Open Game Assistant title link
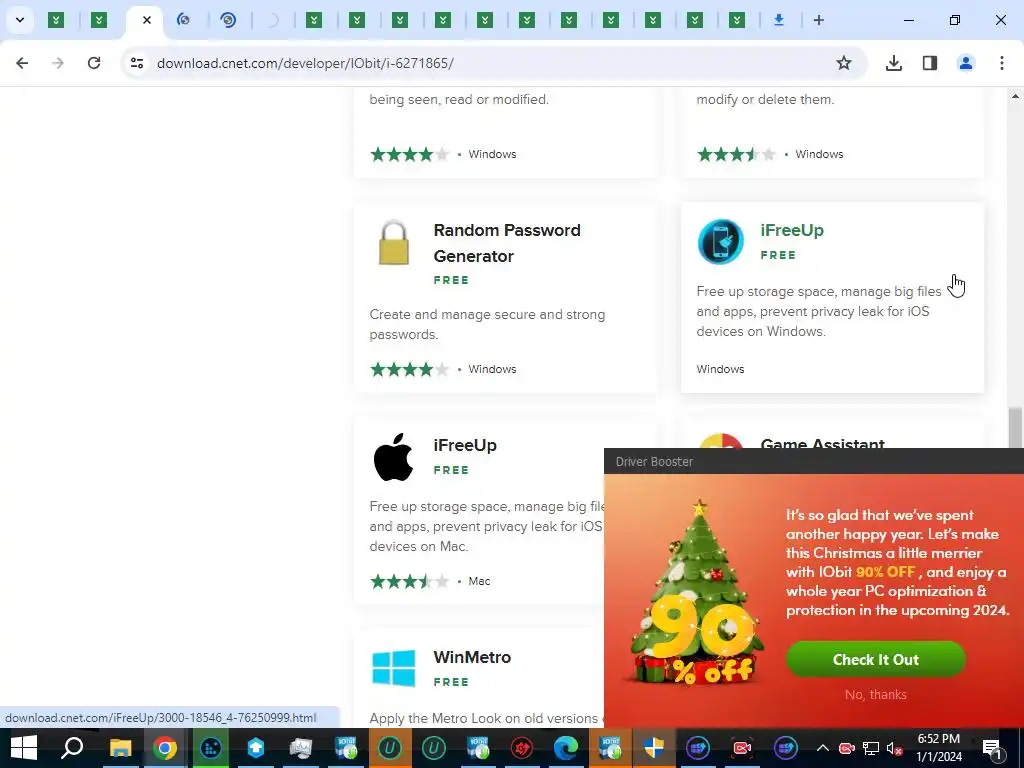This screenshot has height=768, width=1024. click(822, 444)
